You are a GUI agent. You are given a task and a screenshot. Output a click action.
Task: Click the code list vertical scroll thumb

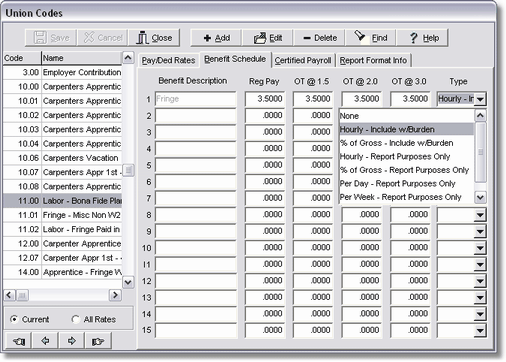click(x=128, y=171)
